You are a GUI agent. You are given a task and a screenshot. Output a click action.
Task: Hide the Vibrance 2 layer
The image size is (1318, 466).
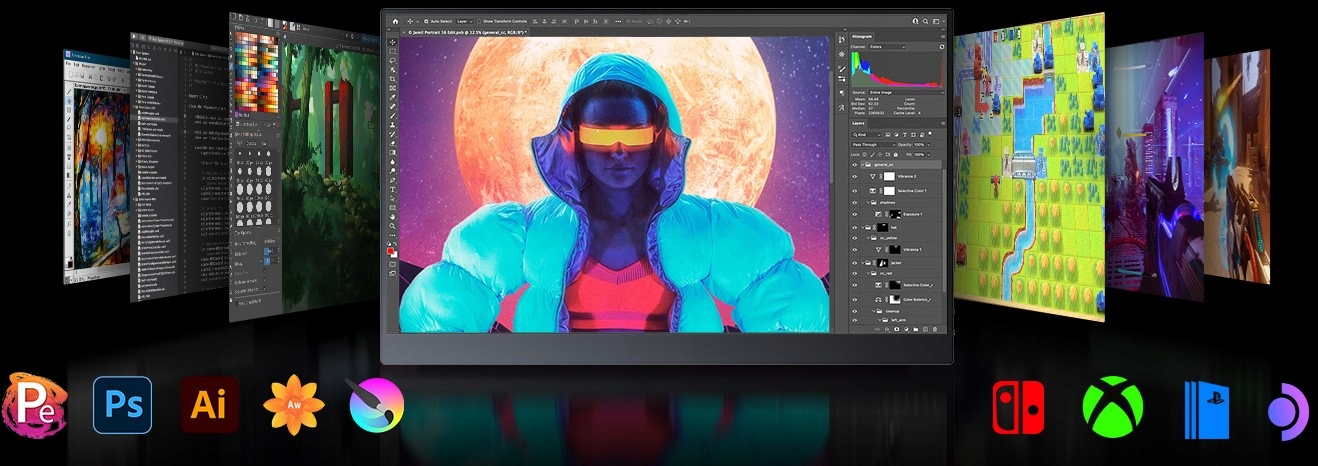click(x=855, y=176)
